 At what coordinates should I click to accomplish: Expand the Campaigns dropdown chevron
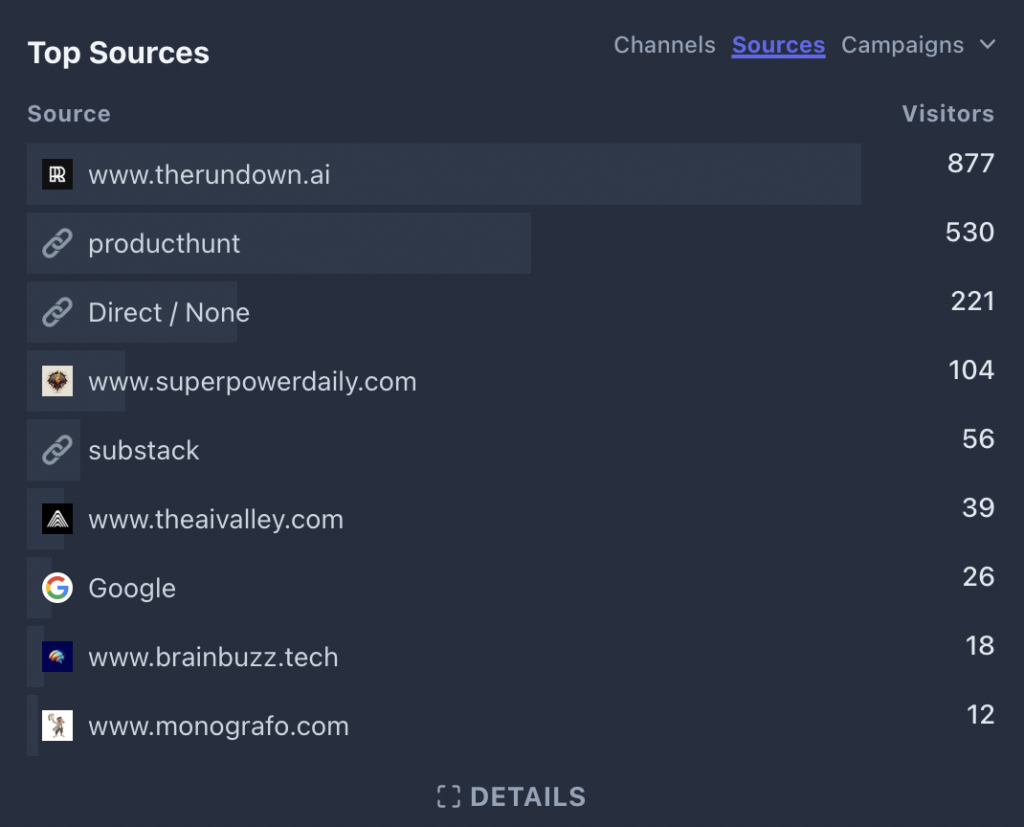point(987,45)
